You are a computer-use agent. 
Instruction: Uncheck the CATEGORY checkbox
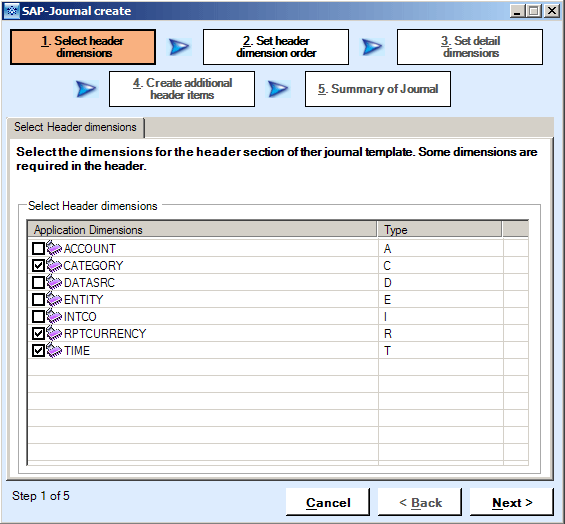(x=38, y=265)
